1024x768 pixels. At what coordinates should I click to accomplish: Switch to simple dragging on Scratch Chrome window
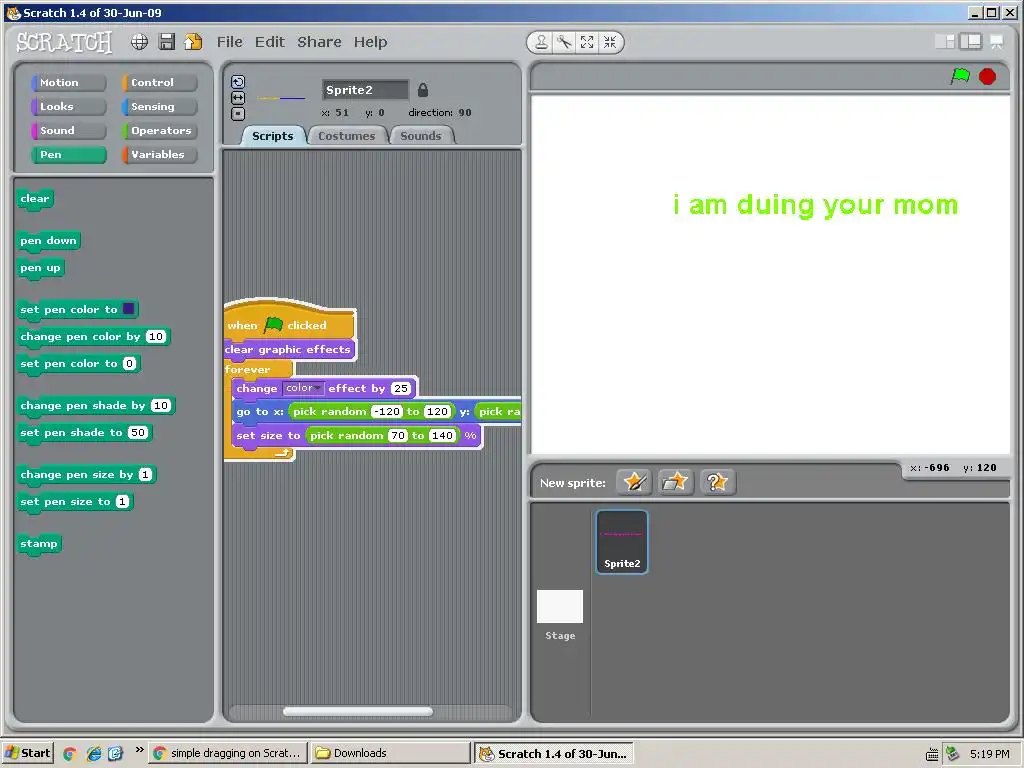coord(227,753)
